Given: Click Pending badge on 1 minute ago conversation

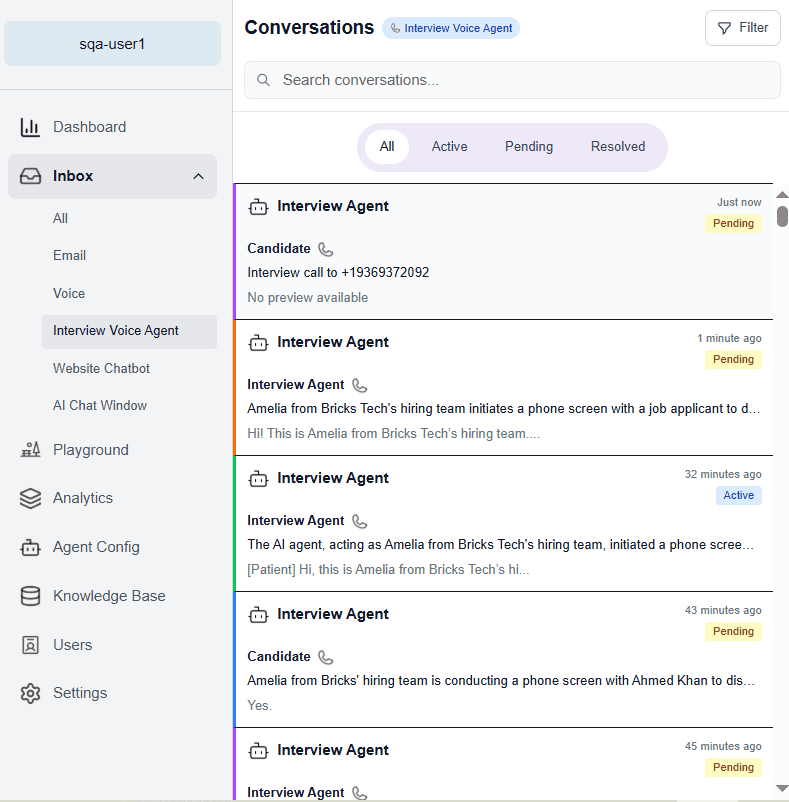Looking at the screenshot, I should tap(733, 360).
